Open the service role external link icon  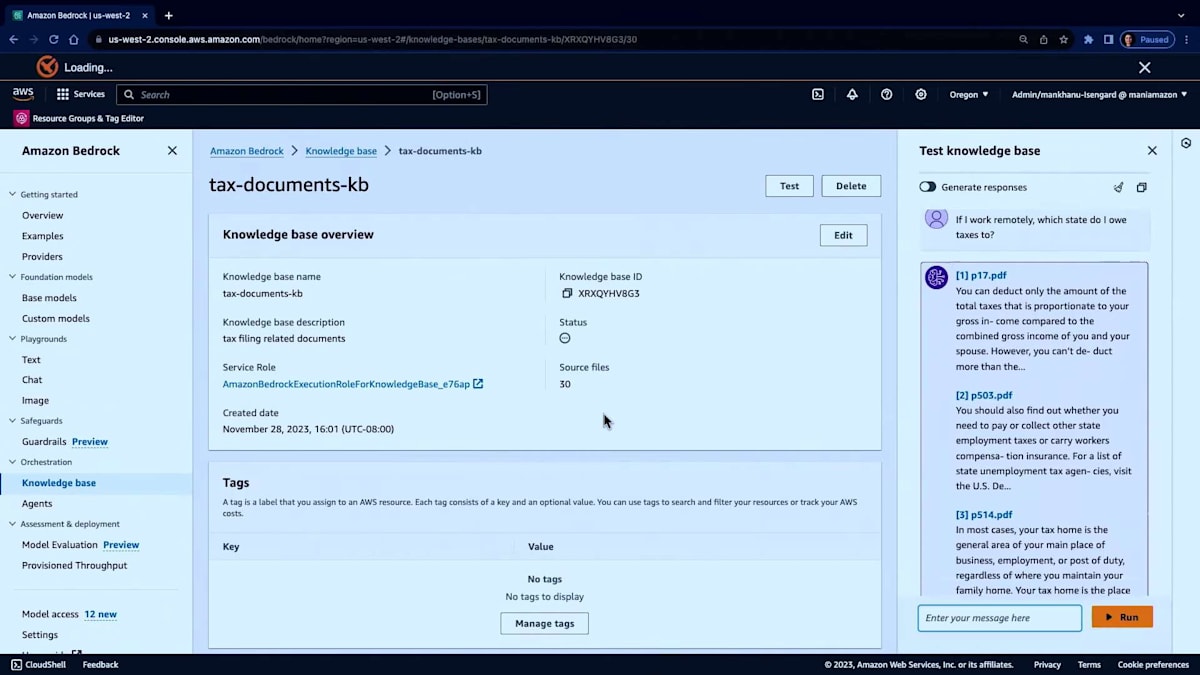click(x=478, y=384)
